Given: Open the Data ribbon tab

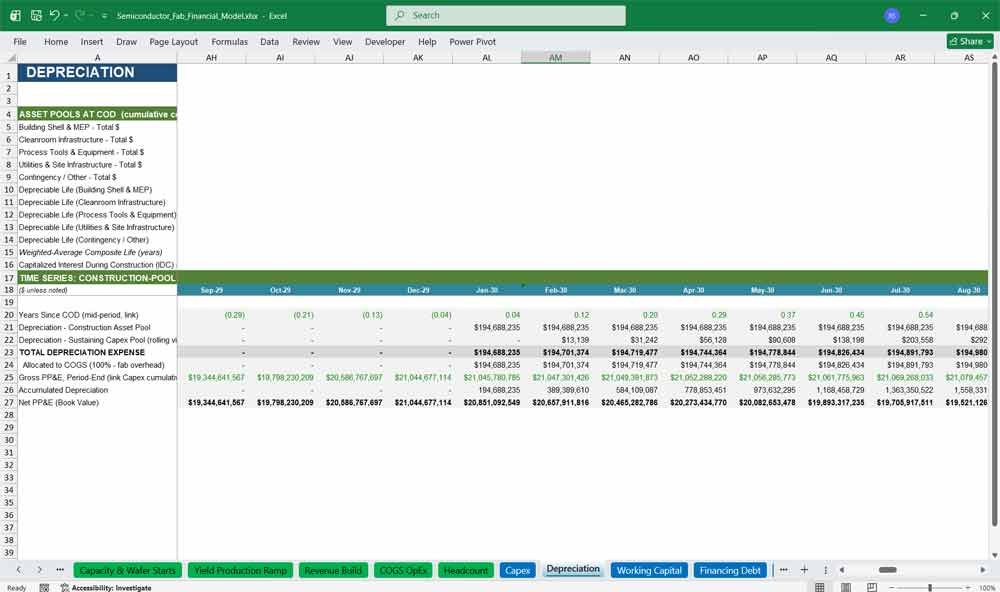Looking at the screenshot, I should (269, 41).
